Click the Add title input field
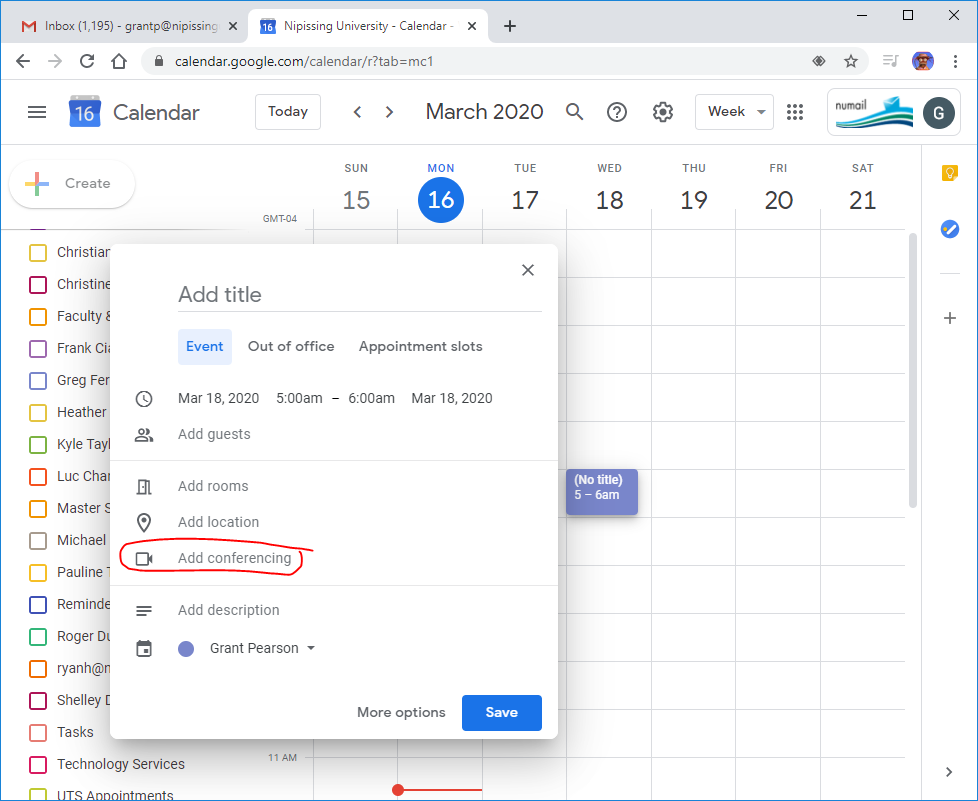Image resolution: width=978 pixels, height=801 pixels. (359, 295)
